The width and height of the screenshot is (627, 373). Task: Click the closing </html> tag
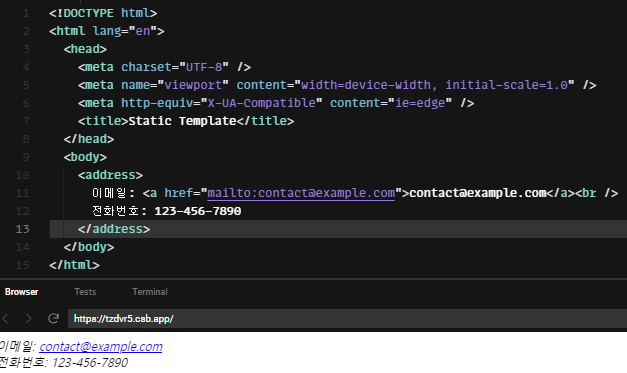pyautogui.click(x=74, y=265)
